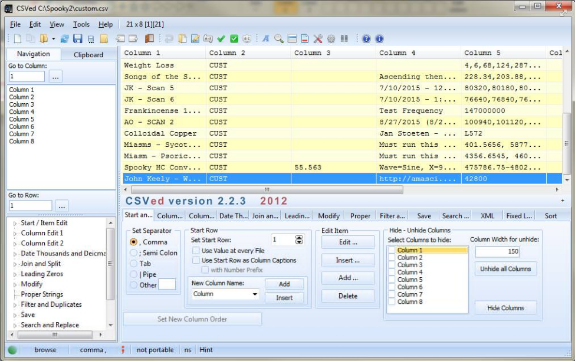The width and height of the screenshot is (576, 362).
Task: Click the pencil Edit item toolbar icon
Action: point(195,39)
